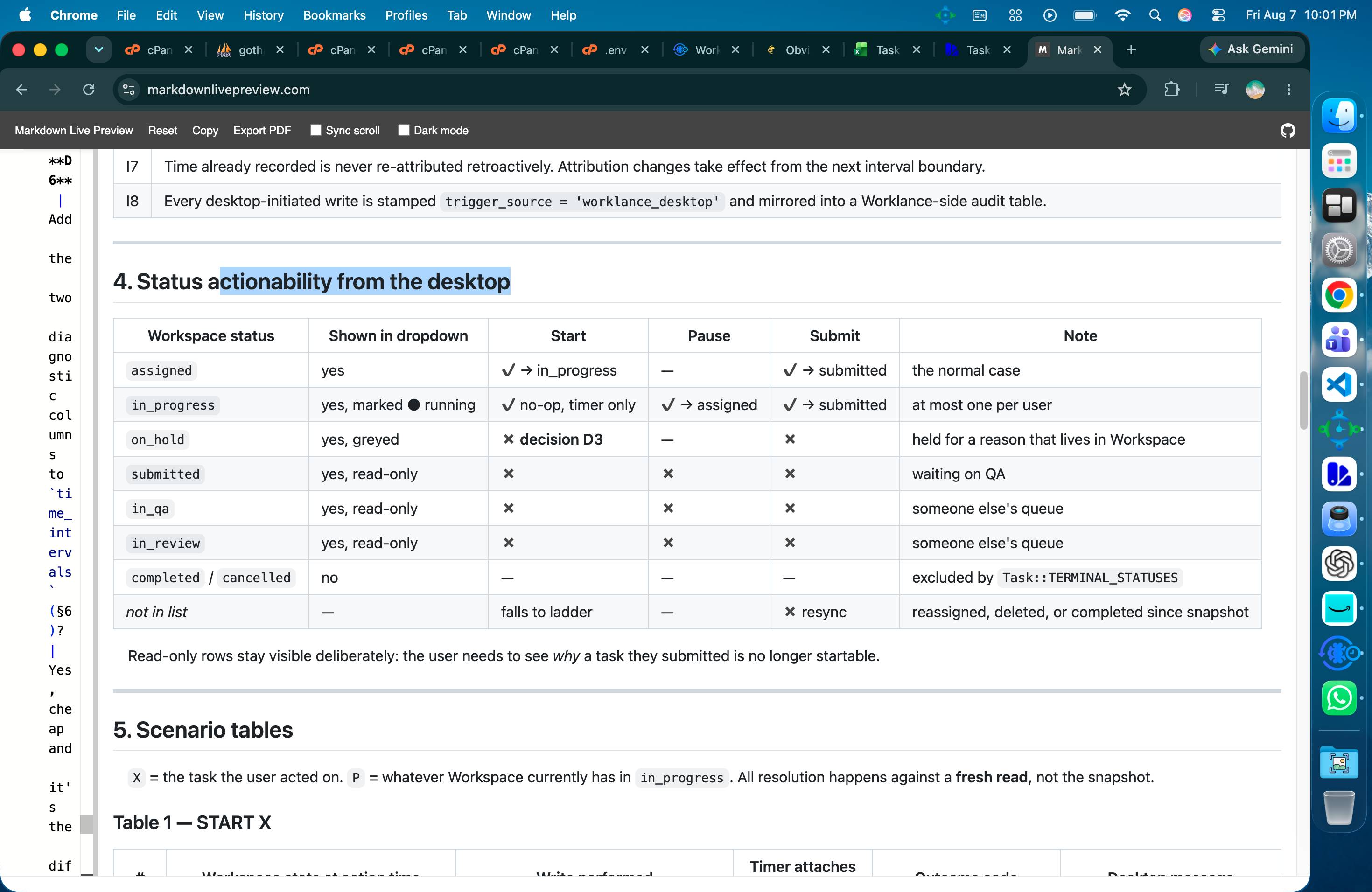
Task: Click the Export PDF button
Action: [x=262, y=131]
